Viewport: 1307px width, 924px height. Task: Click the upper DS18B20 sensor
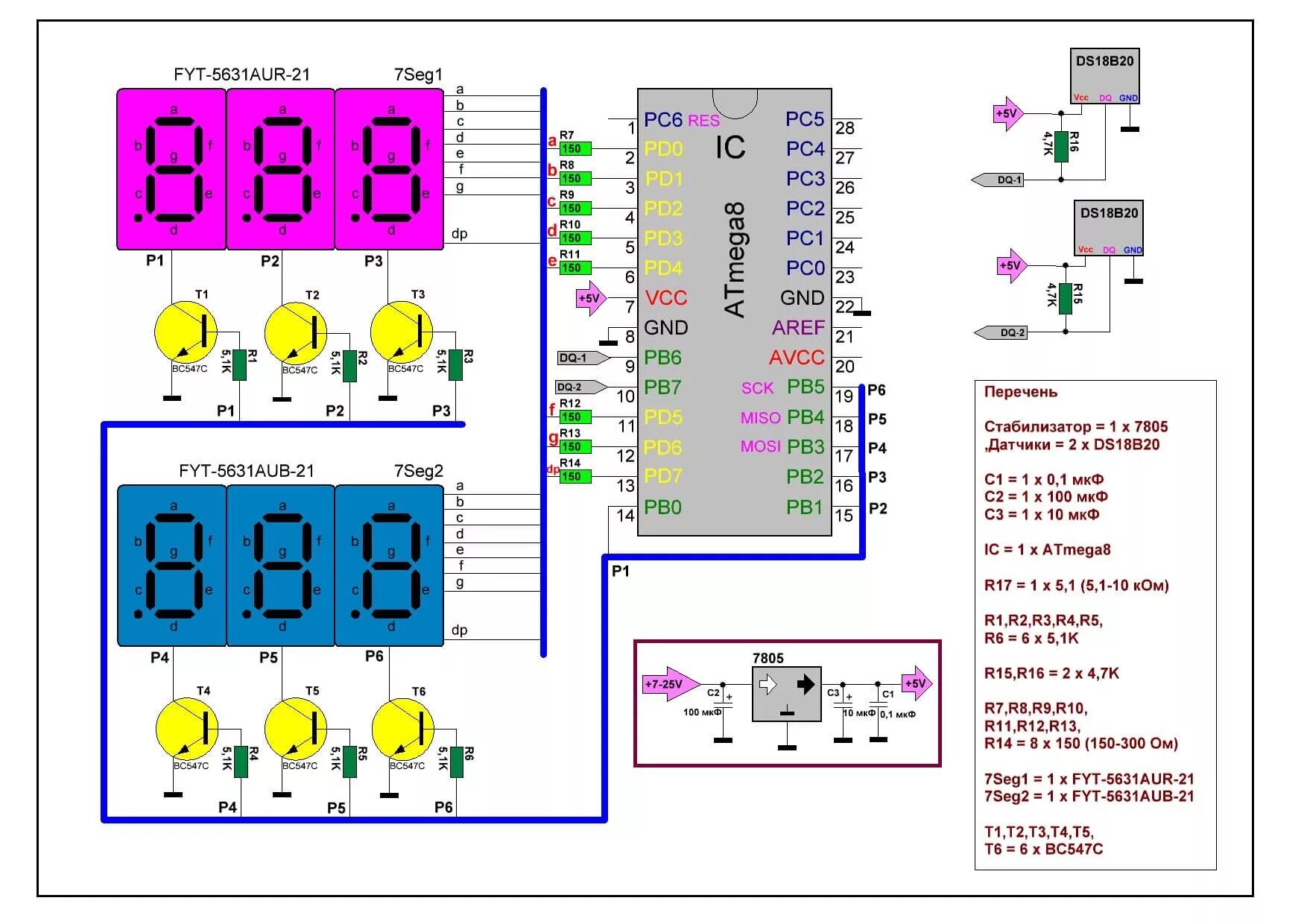[1105, 76]
